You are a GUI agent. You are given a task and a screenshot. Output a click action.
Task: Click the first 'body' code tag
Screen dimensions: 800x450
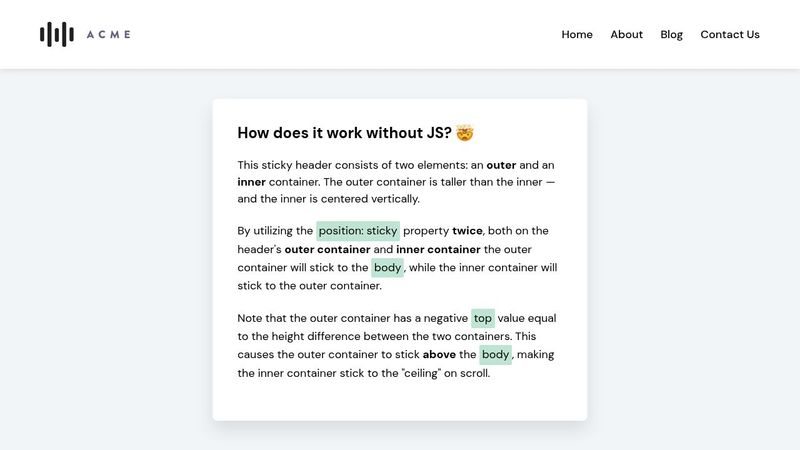(x=387, y=268)
